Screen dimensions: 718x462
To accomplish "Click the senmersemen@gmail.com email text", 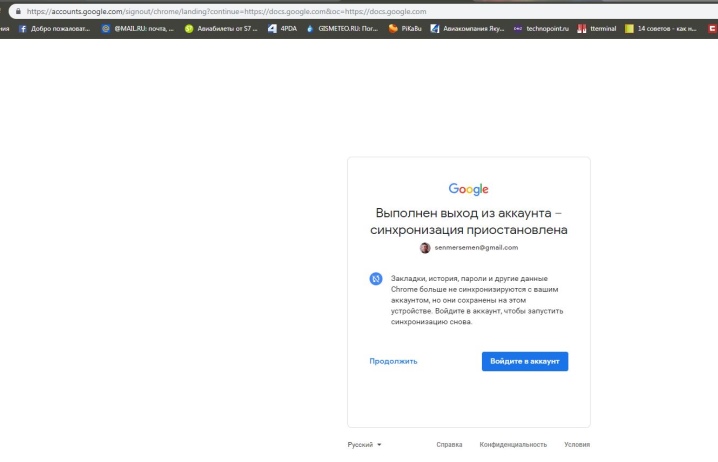I will (476, 247).
